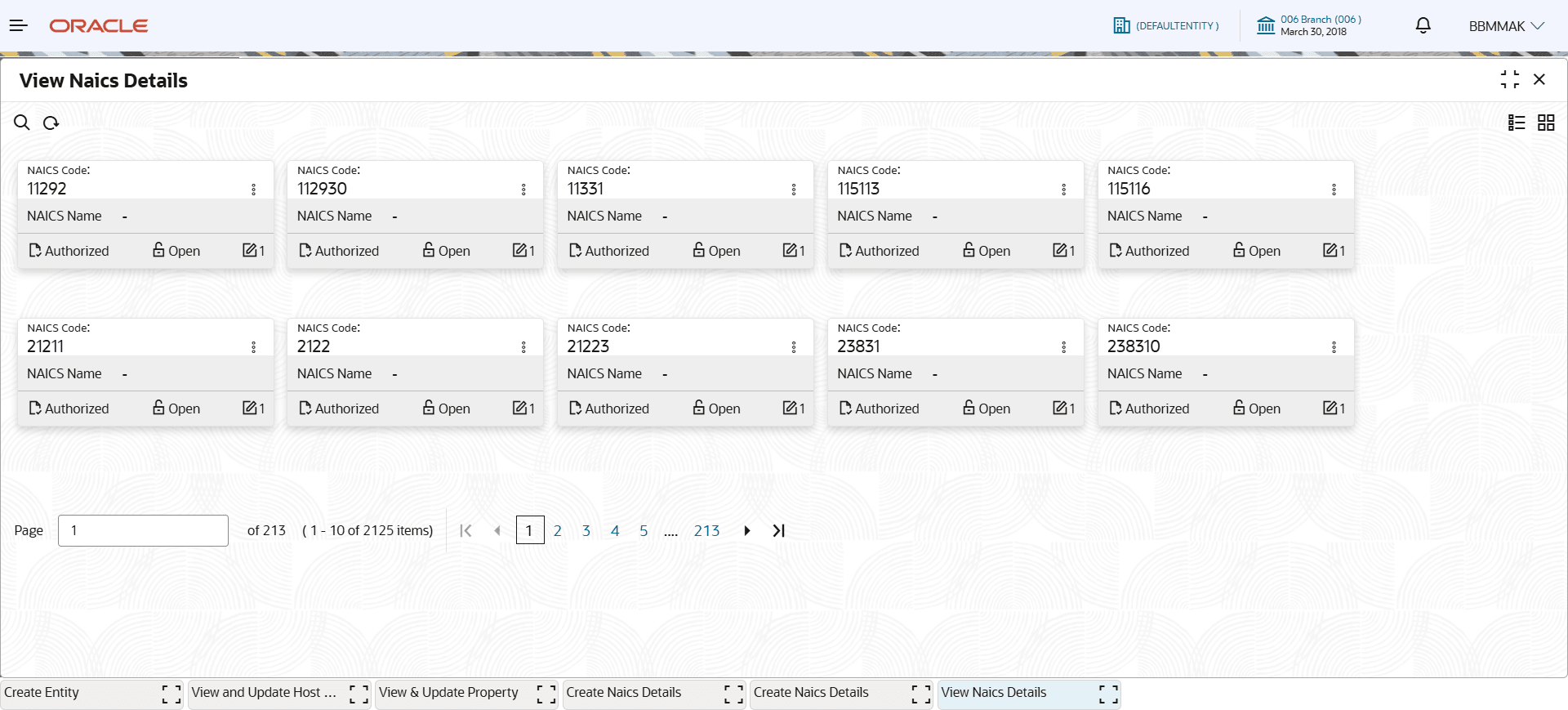Open options menu for NAICS code 112930

tap(524, 190)
